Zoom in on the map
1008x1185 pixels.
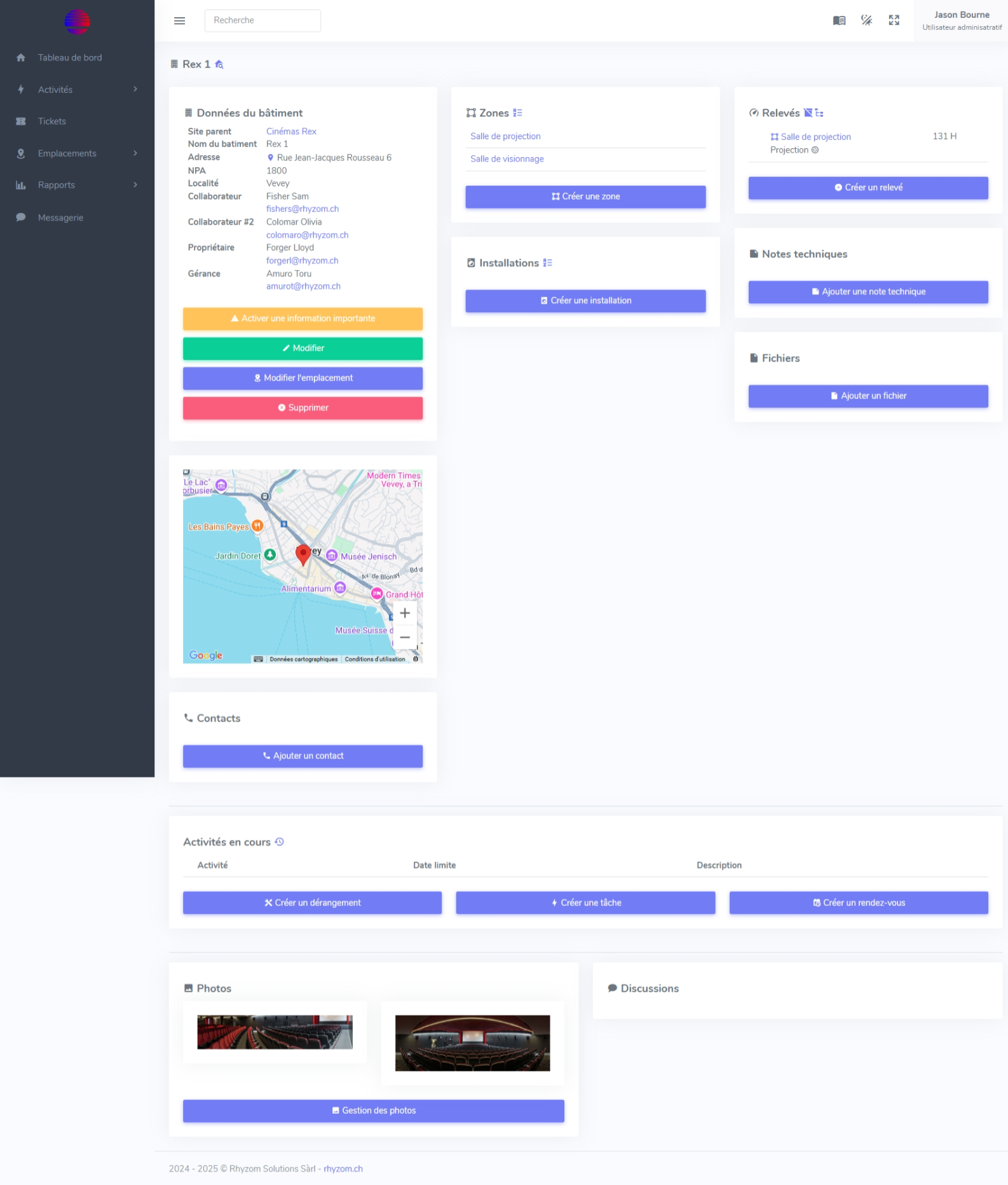tap(404, 613)
